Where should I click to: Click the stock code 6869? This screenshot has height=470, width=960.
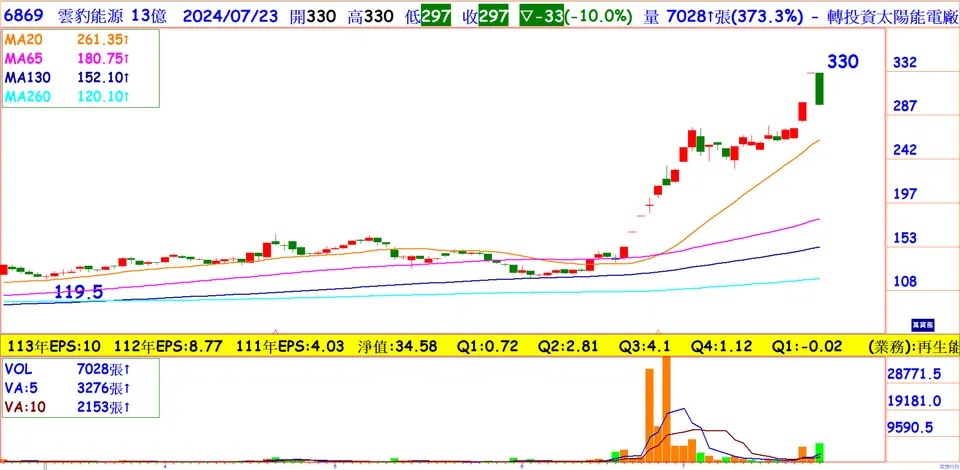[x=26, y=15]
